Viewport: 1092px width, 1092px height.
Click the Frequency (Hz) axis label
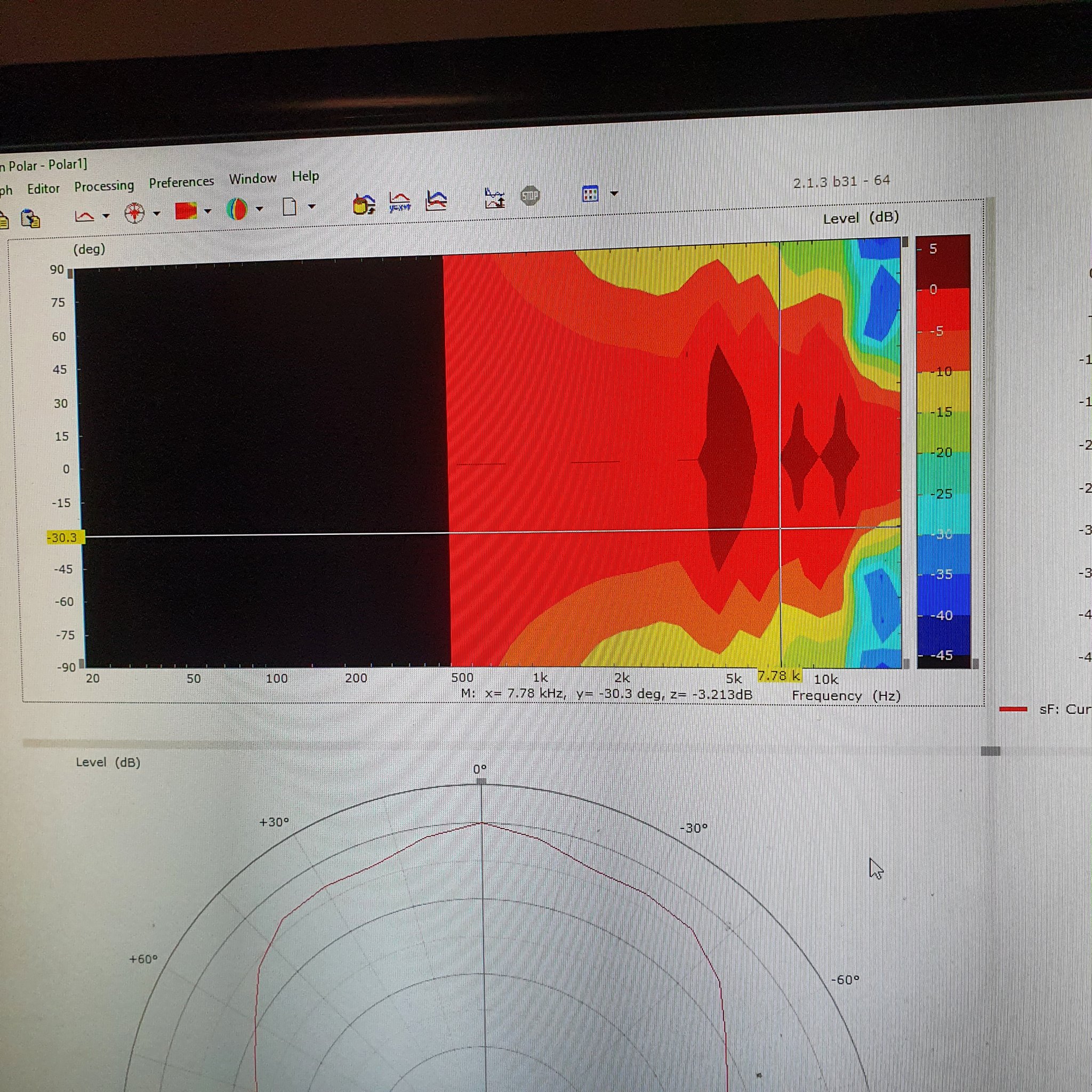click(x=846, y=696)
